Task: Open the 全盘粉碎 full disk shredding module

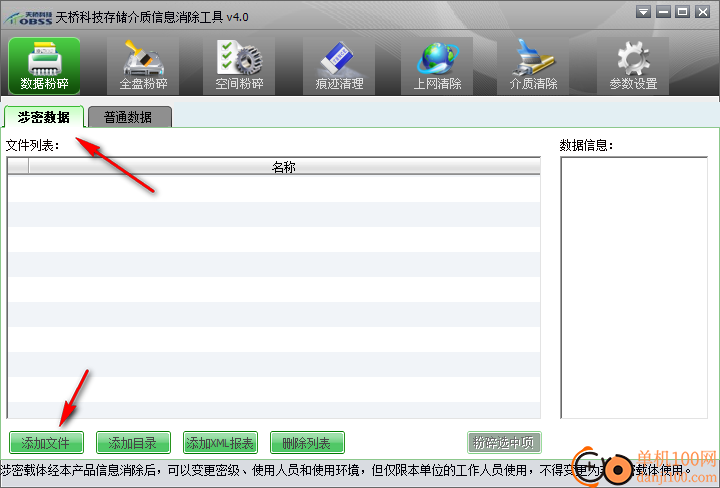Action: click(x=143, y=66)
